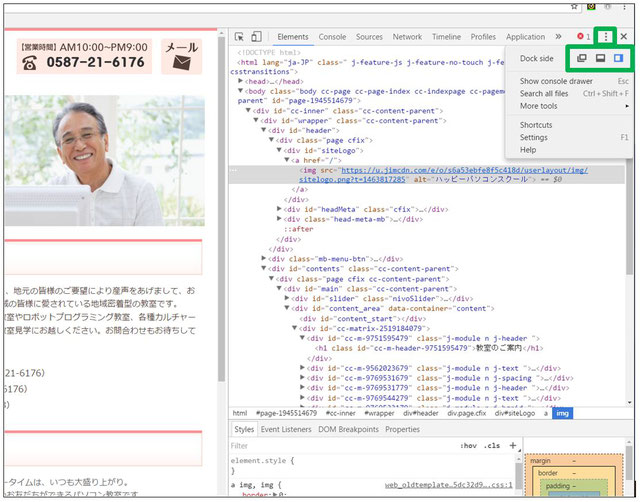Viewport: 640px width, 502px height.
Task: Toggle the .cls class editor button
Action: click(x=492, y=446)
